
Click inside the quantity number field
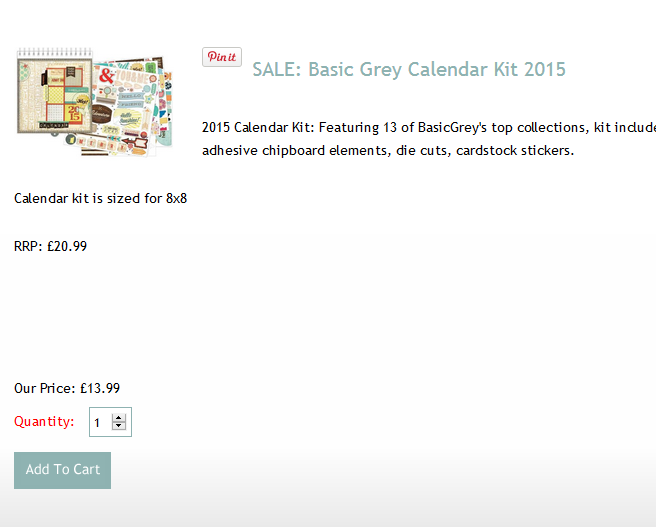tap(99, 423)
